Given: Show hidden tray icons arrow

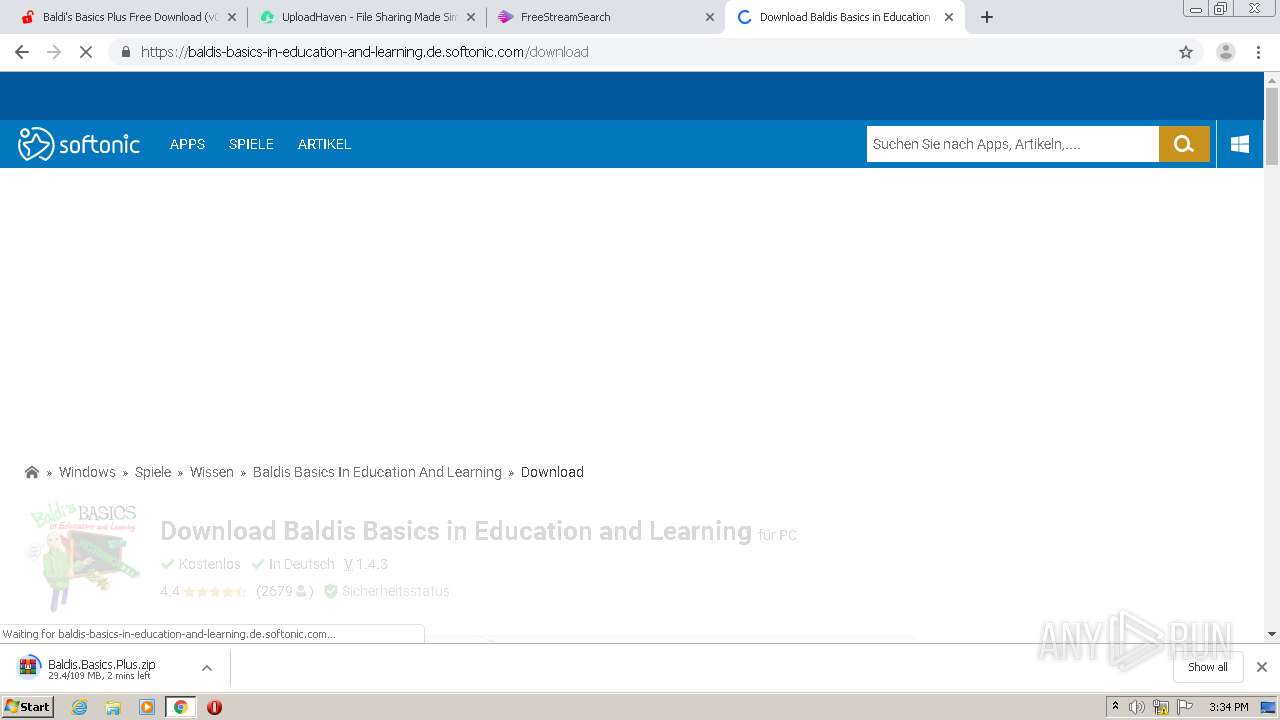Looking at the screenshot, I should click(1115, 707).
